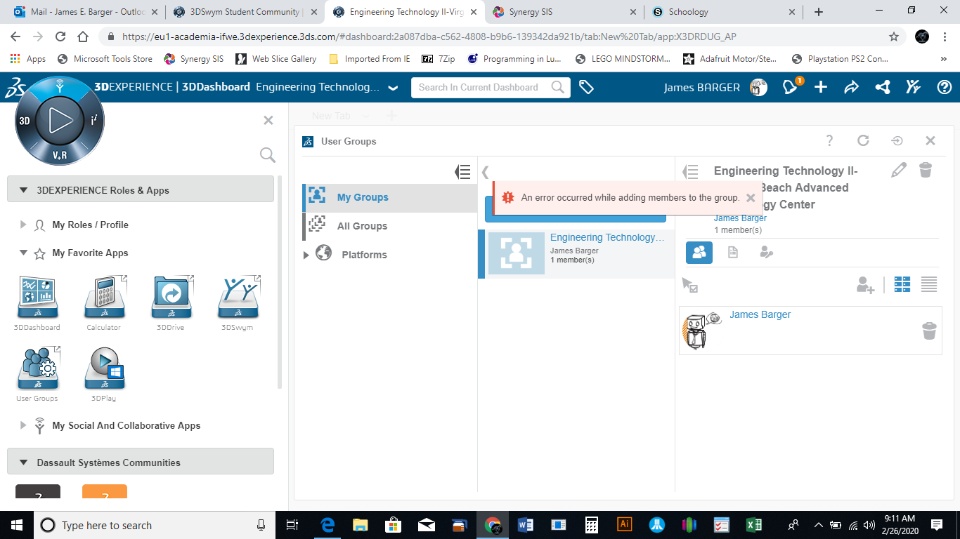Image resolution: width=960 pixels, height=539 pixels.
Task: Expand the Platforms tree item
Action: (306, 255)
